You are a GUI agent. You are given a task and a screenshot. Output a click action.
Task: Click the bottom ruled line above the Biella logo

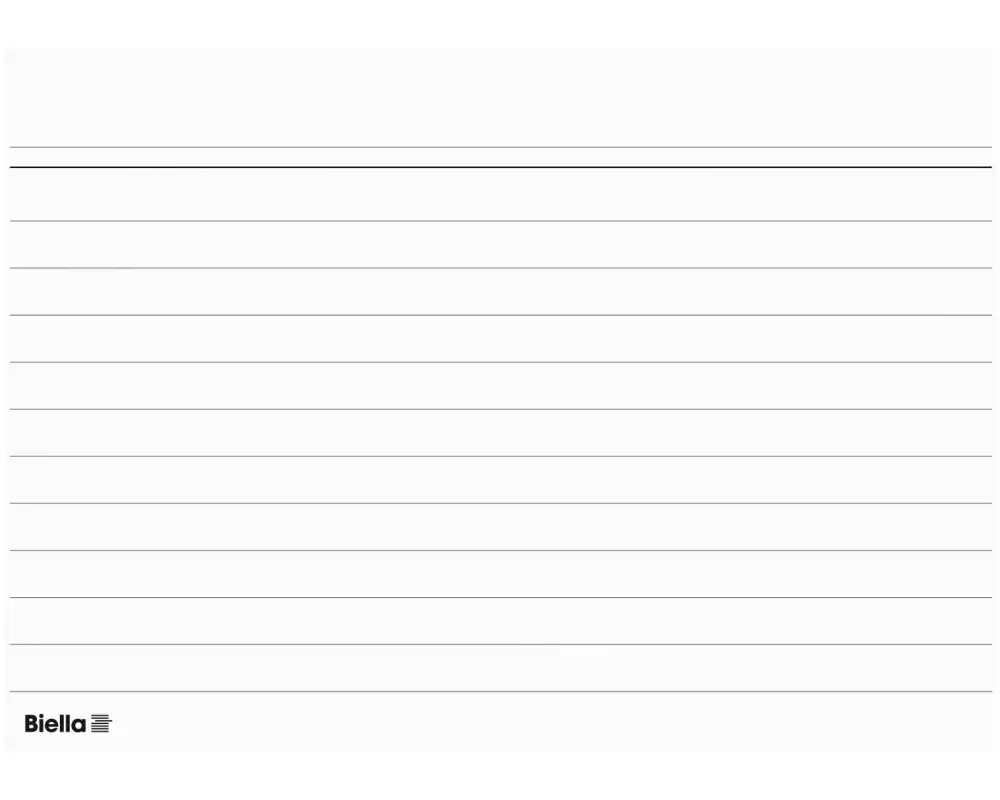(500, 691)
